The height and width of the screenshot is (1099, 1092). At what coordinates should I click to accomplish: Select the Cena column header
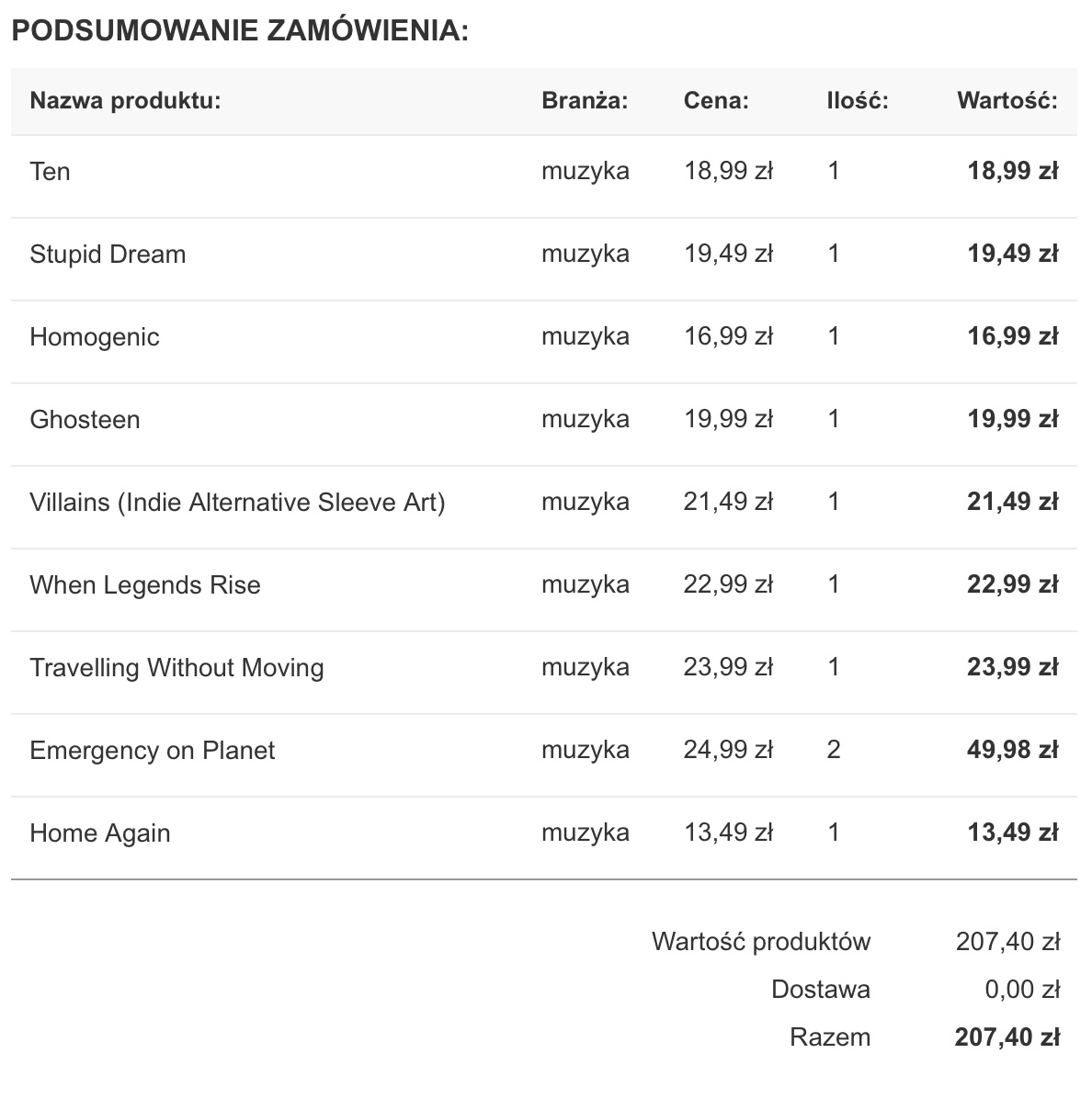pos(716,100)
